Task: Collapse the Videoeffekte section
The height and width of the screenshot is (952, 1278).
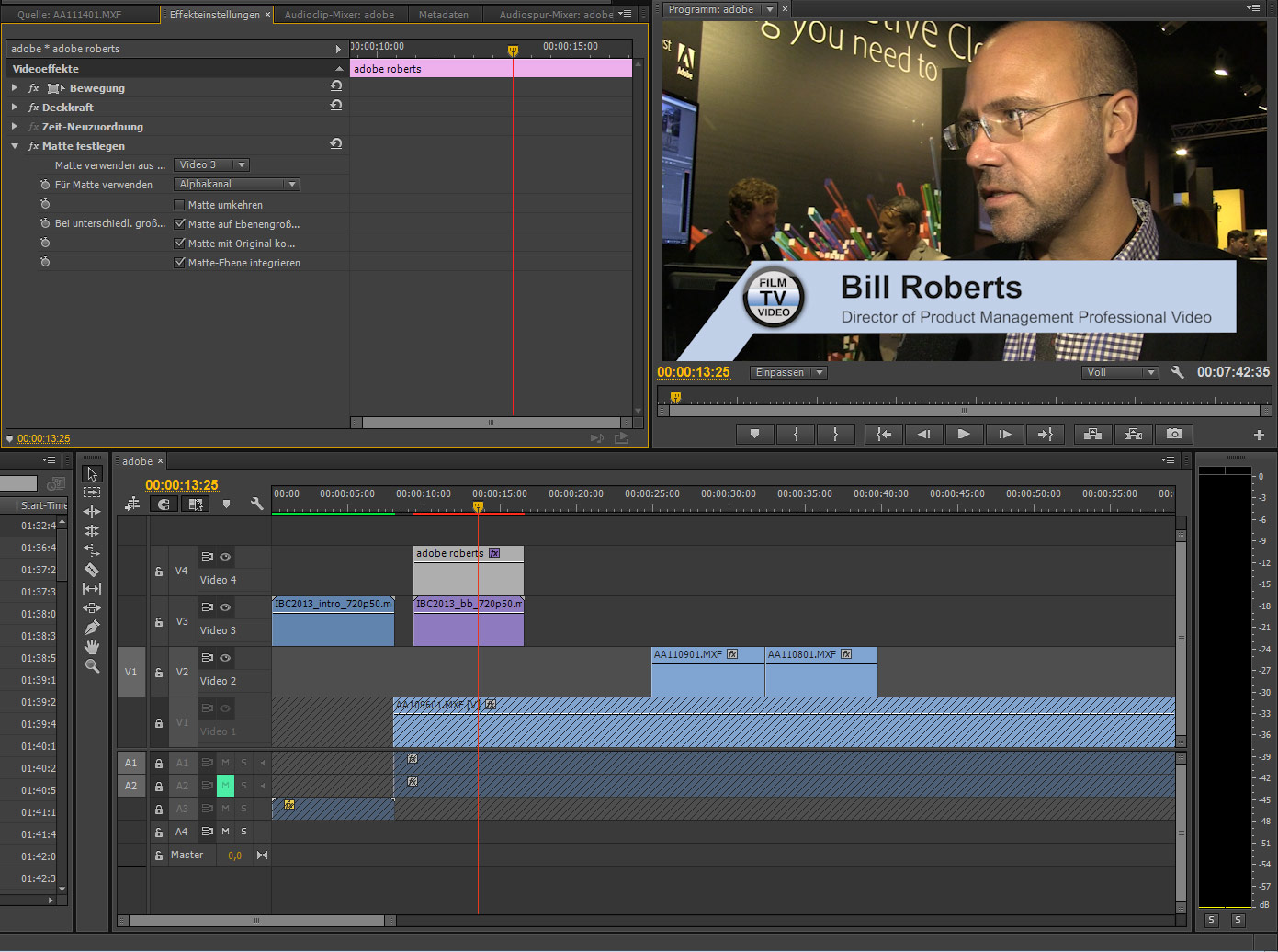Action: 339,69
